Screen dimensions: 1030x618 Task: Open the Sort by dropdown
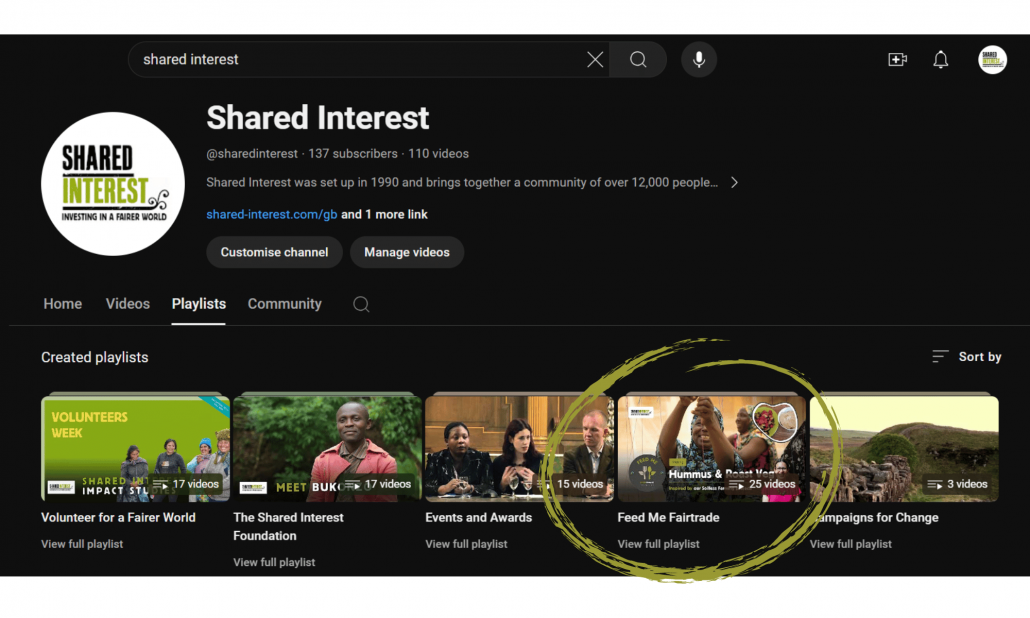point(966,357)
